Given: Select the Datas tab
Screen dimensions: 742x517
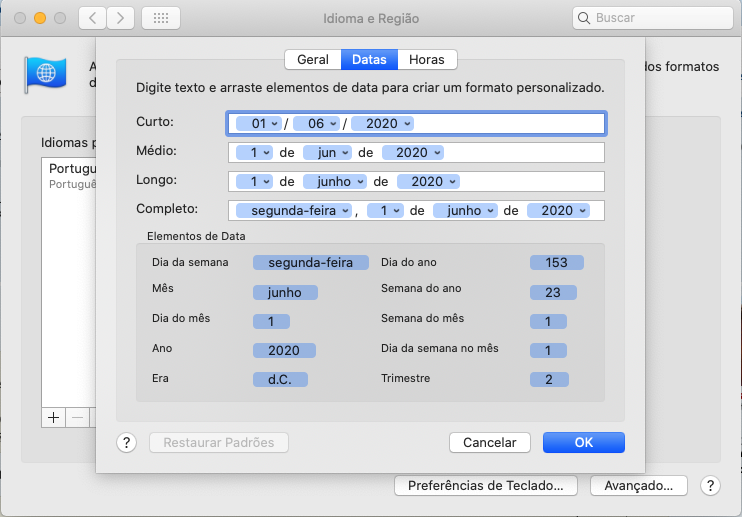Looking at the screenshot, I should click(369, 60).
